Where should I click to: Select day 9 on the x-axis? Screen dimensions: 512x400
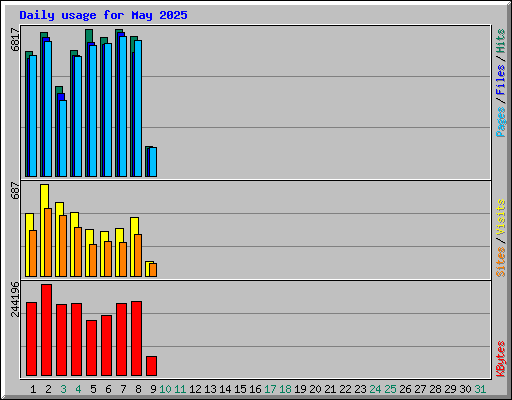point(153,389)
